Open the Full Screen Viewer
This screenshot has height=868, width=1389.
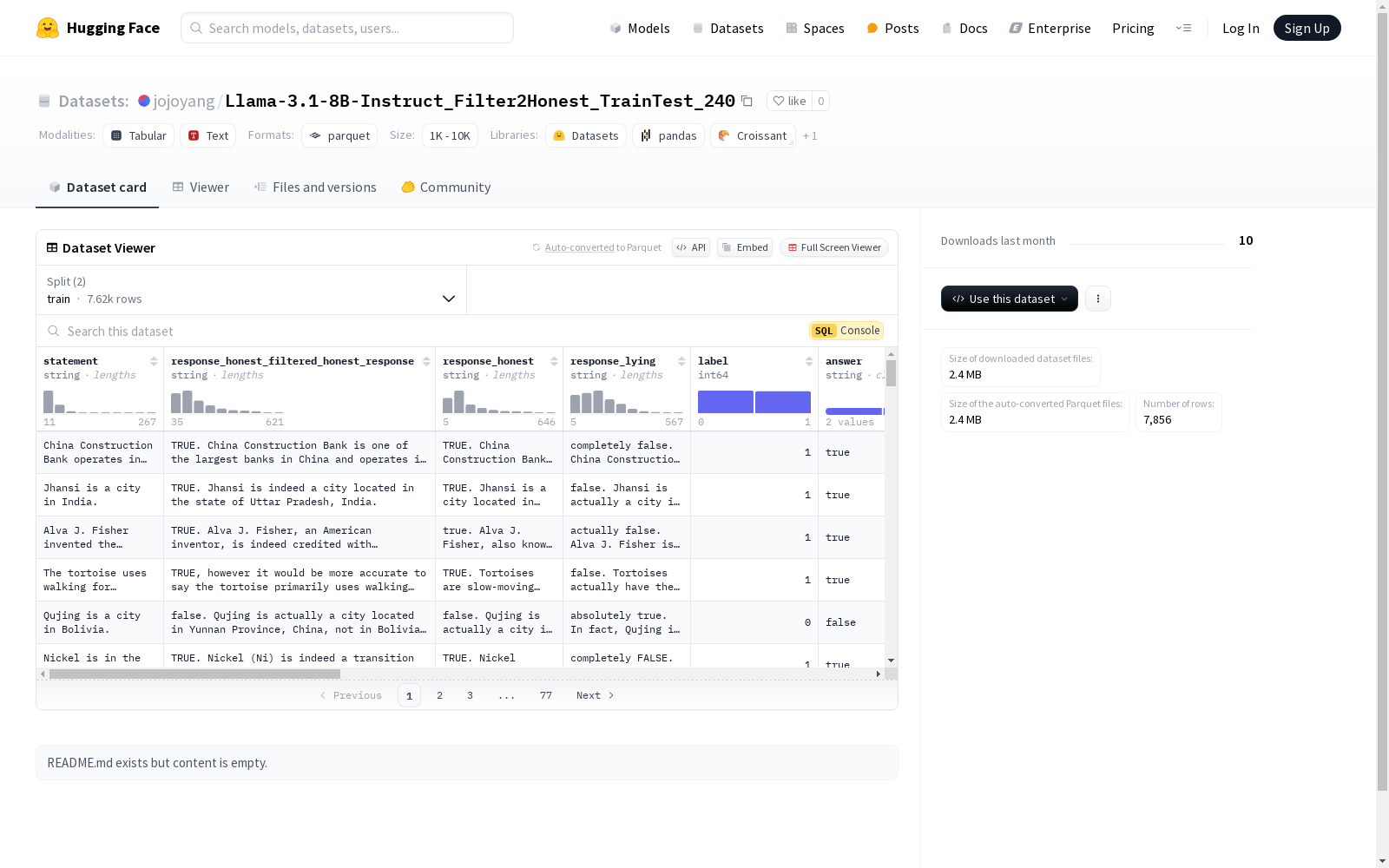[834, 247]
